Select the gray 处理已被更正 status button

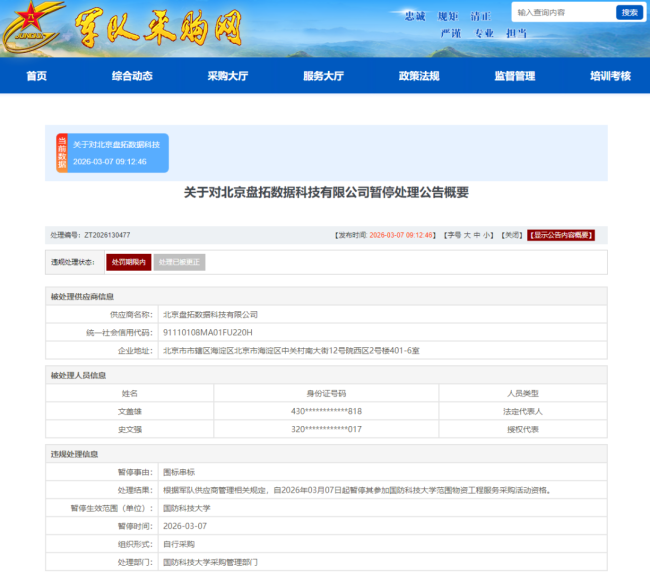click(179, 262)
